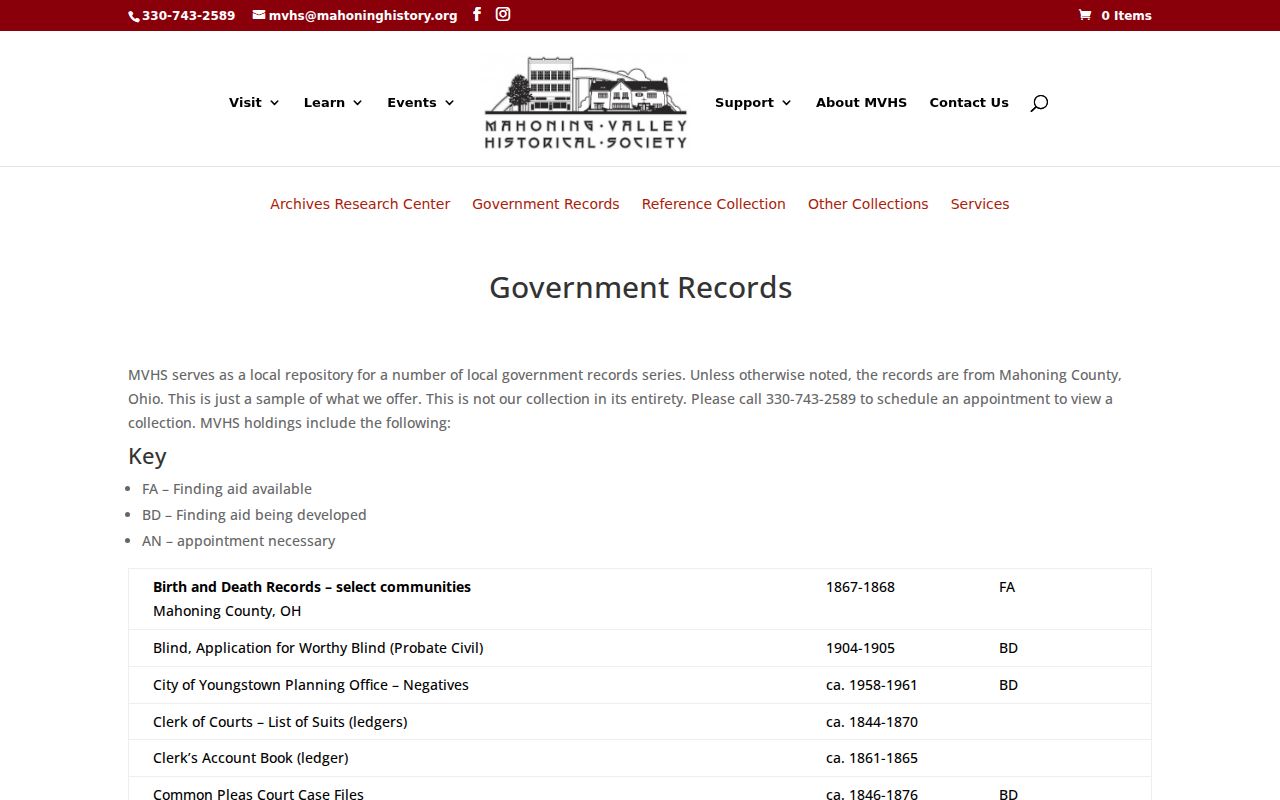This screenshot has height=800, width=1280.
Task: Click the Mahoning Valley Historical Society logo
Action: pyautogui.click(x=586, y=102)
